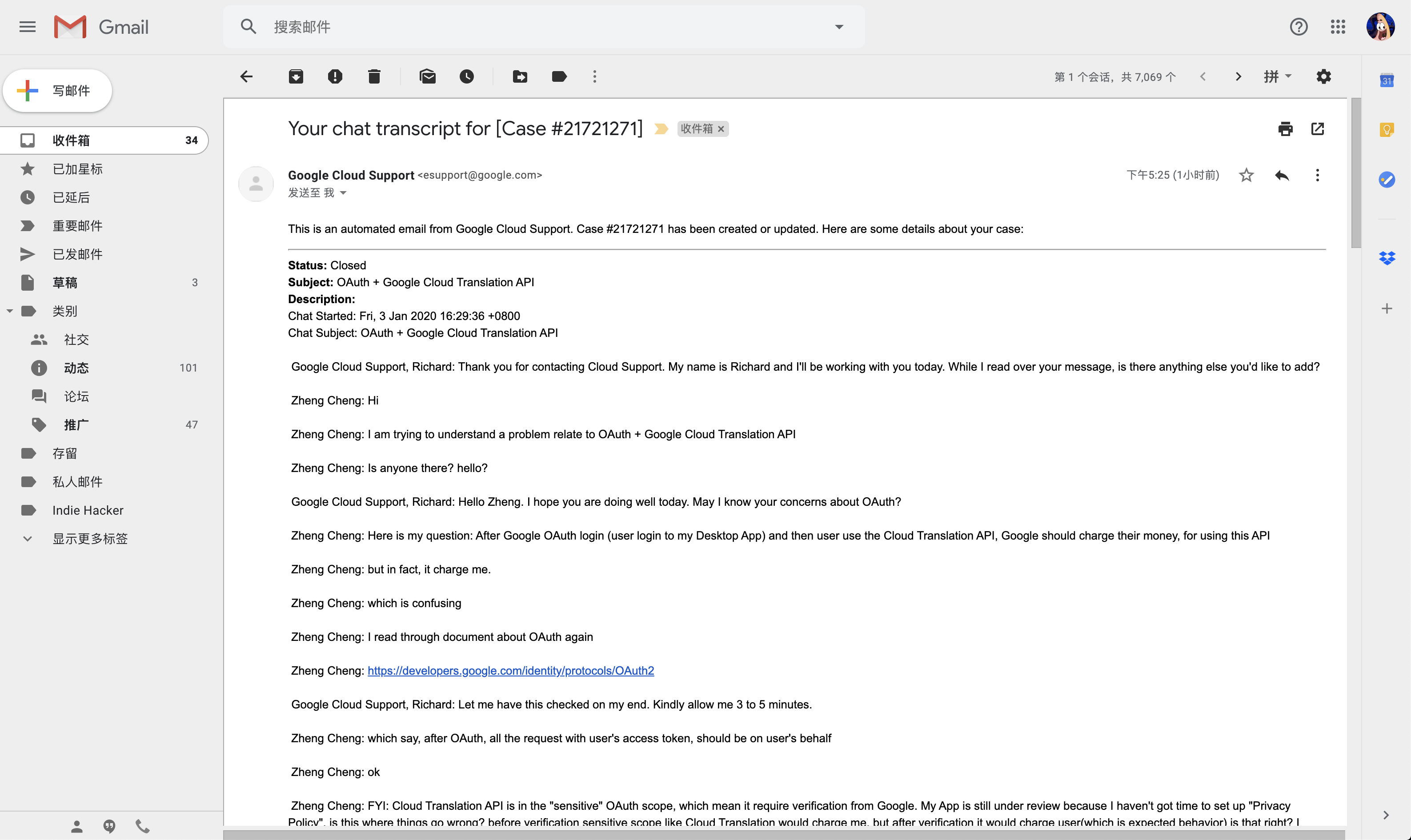Viewport: 1411px width, 840px height.
Task: Print the chat transcript email
Action: click(x=1285, y=129)
